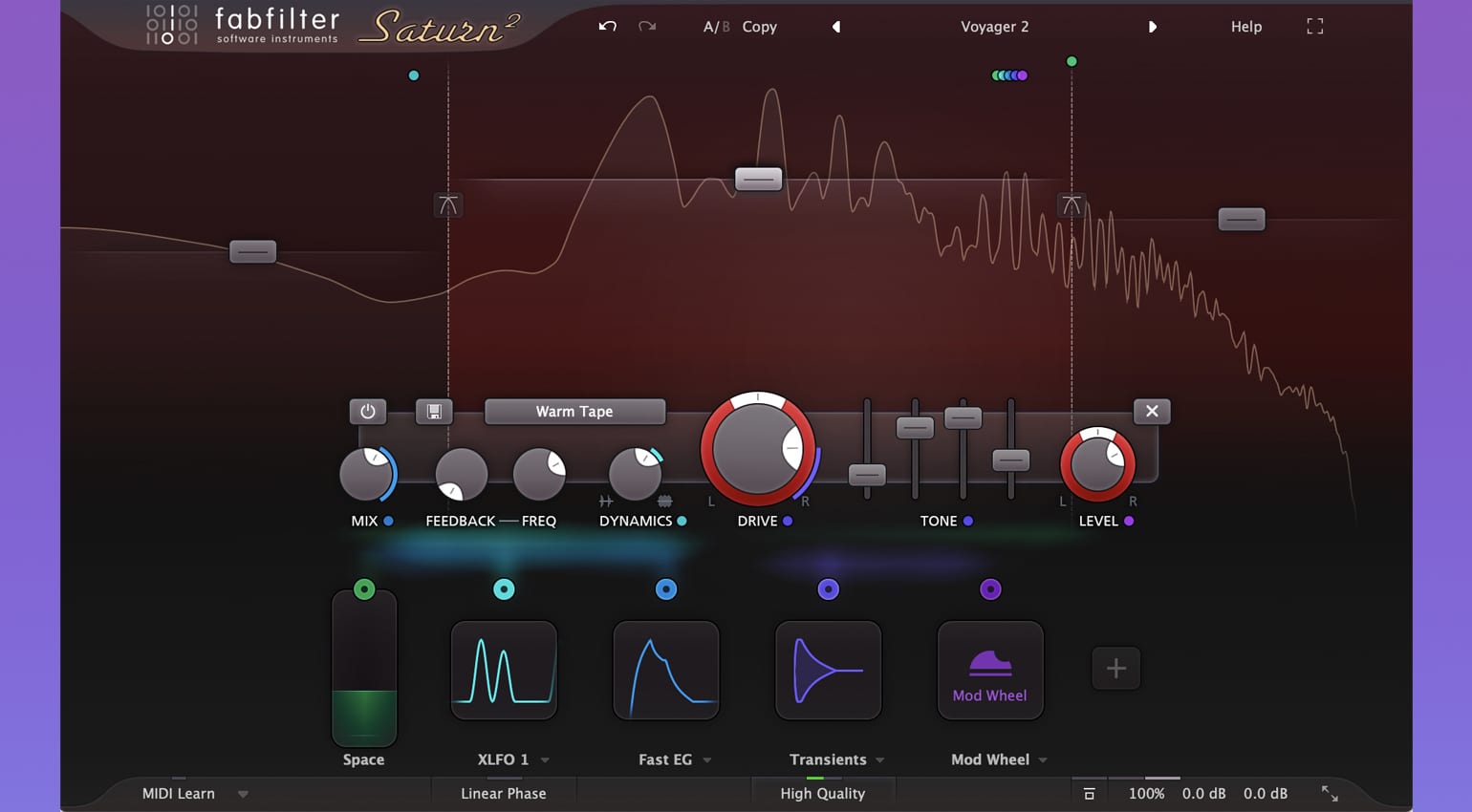This screenshot has height=812, width=1472.
Task: Click the MIDI Learn button
Action: 179,794
